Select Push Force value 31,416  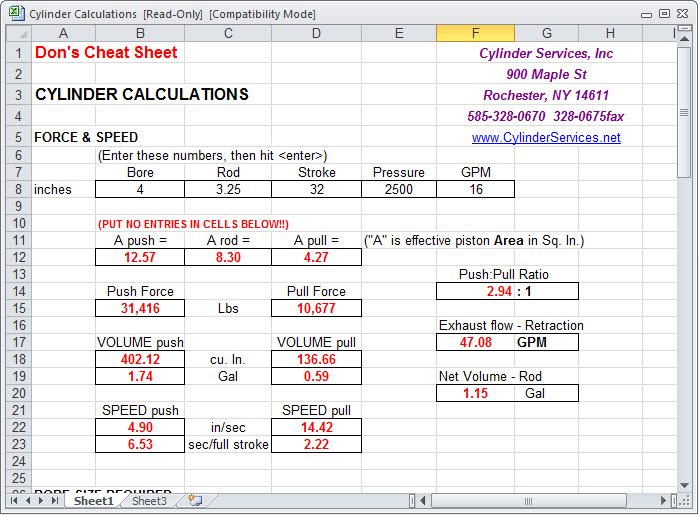click(140, 308)
